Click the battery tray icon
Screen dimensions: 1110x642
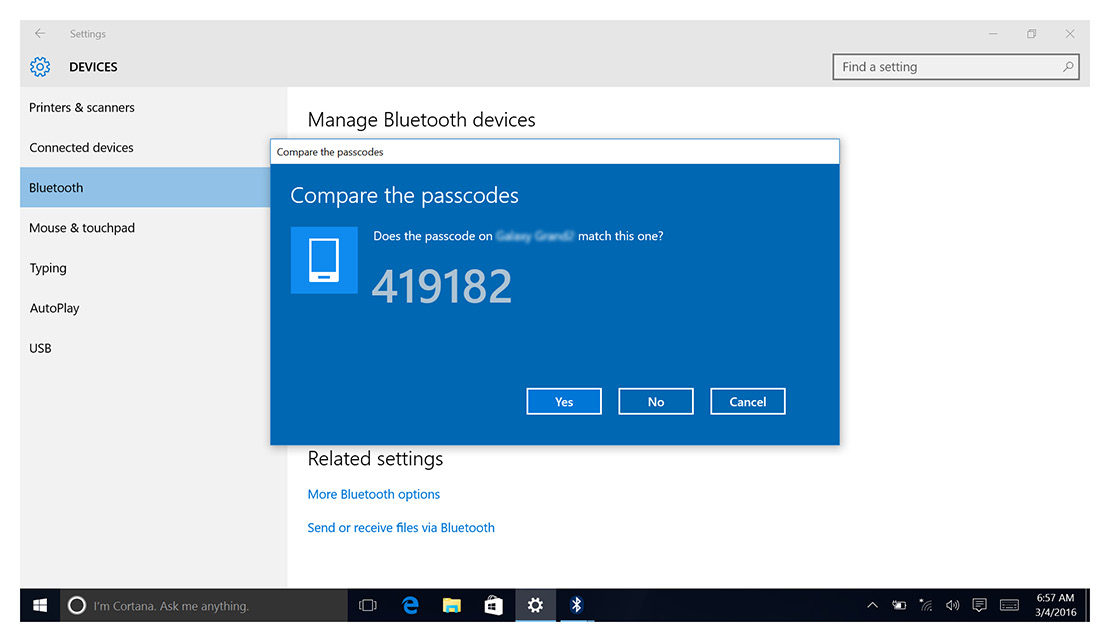coord(899,605)
